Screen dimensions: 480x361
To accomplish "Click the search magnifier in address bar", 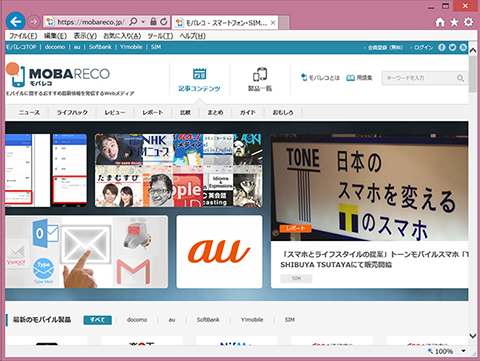I will (x=133, y=22).
